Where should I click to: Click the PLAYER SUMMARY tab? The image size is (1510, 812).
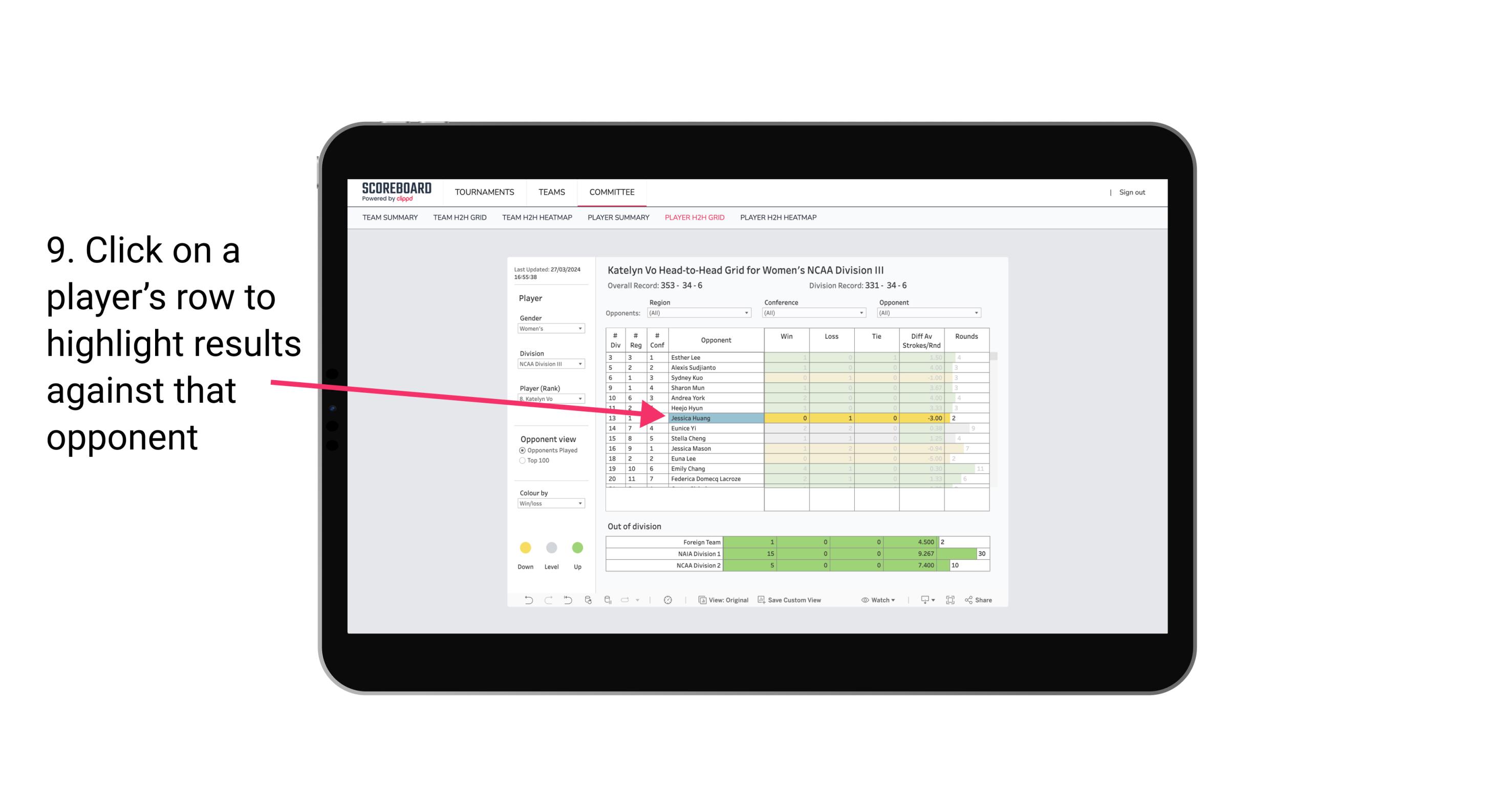[x=617, y=218]
